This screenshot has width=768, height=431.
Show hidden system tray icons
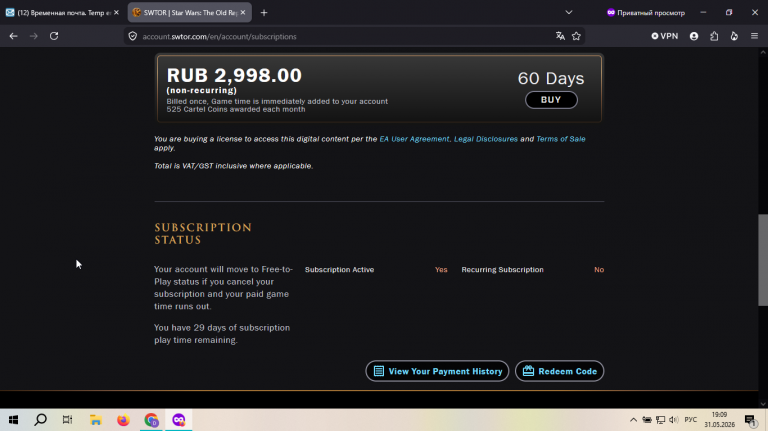pos(633,420)
